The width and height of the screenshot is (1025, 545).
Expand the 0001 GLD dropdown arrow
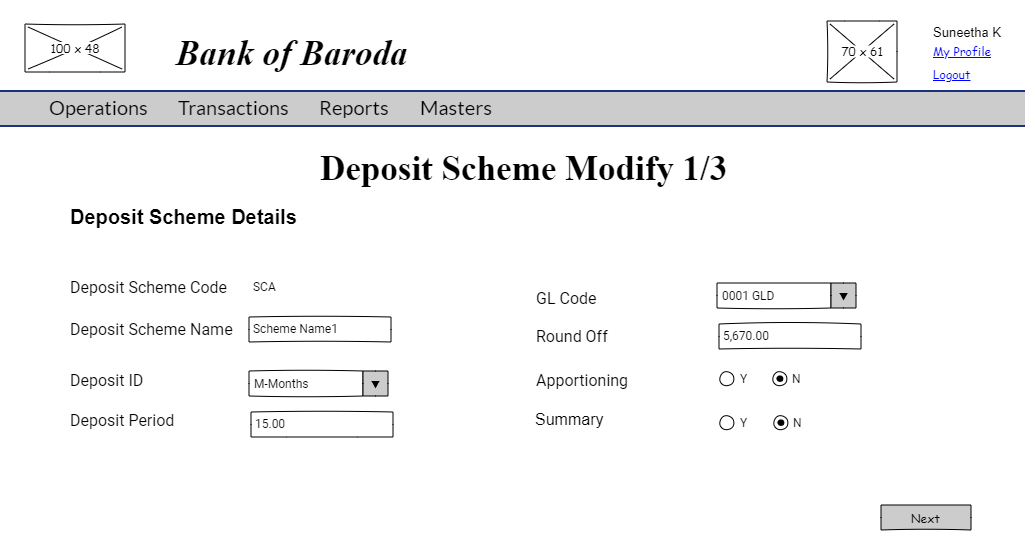843,296
